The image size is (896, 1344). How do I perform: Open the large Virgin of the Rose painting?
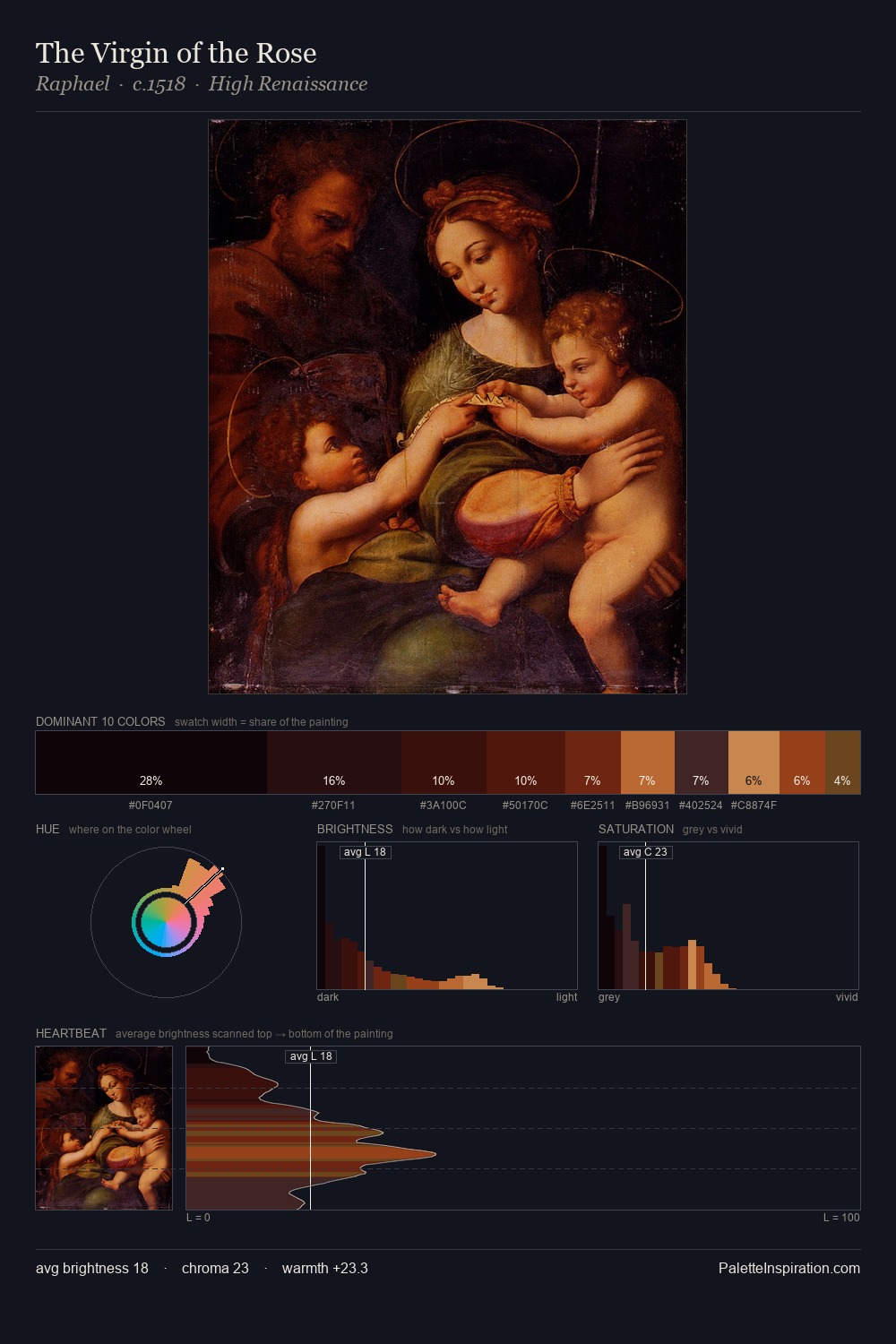pos(447,407)
